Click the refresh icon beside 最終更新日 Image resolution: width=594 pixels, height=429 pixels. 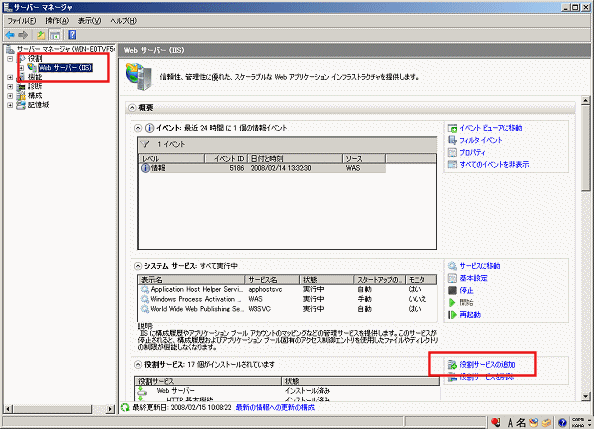125,407
